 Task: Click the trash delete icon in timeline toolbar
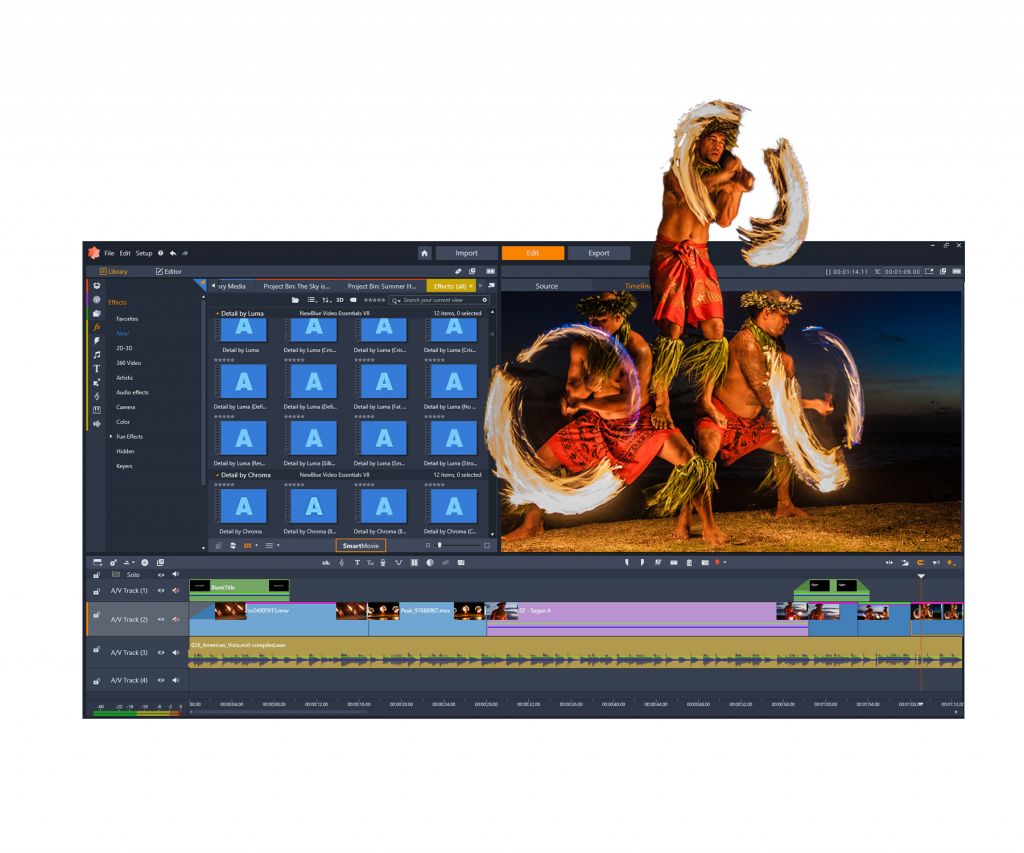click(x=689, y=563)
